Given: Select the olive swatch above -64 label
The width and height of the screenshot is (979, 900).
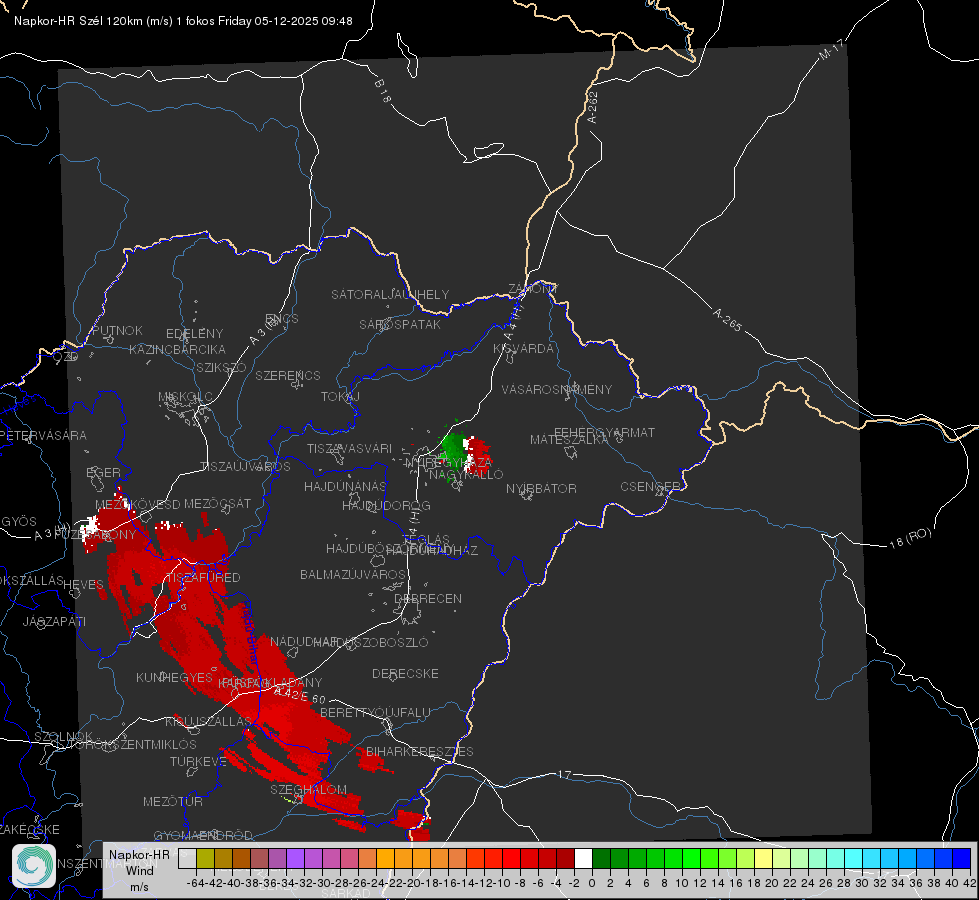Looking at the screenshot, I should [205, 858].
